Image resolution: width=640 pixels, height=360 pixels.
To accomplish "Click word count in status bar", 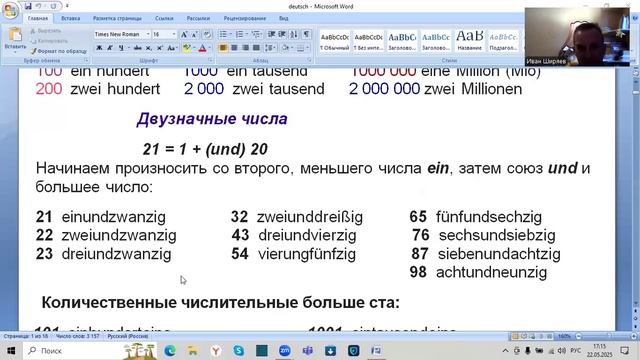I will coord(78,336).
